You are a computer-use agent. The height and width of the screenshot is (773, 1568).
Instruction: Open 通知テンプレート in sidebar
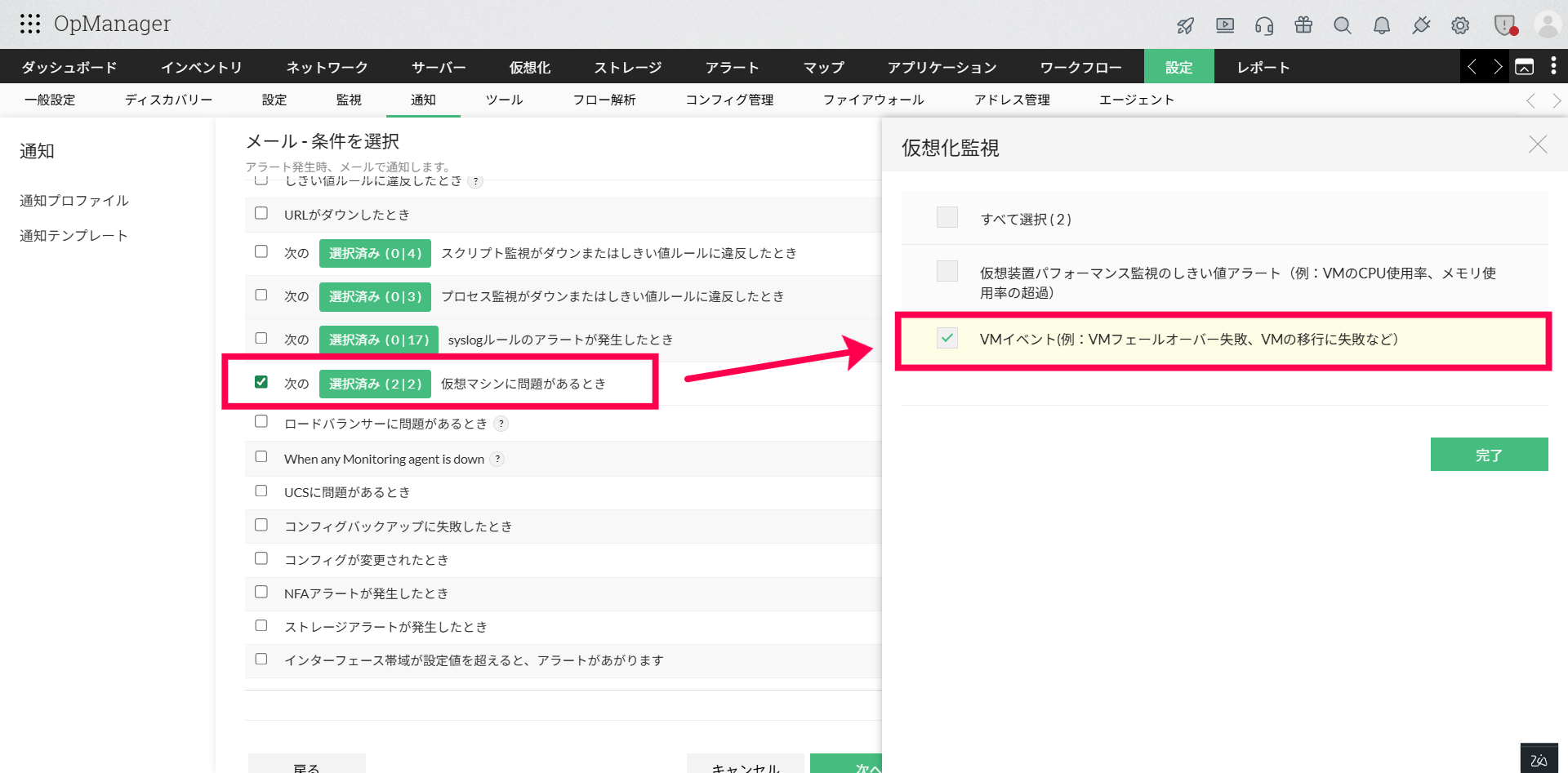pyautogui.click(x=74, y=235)
